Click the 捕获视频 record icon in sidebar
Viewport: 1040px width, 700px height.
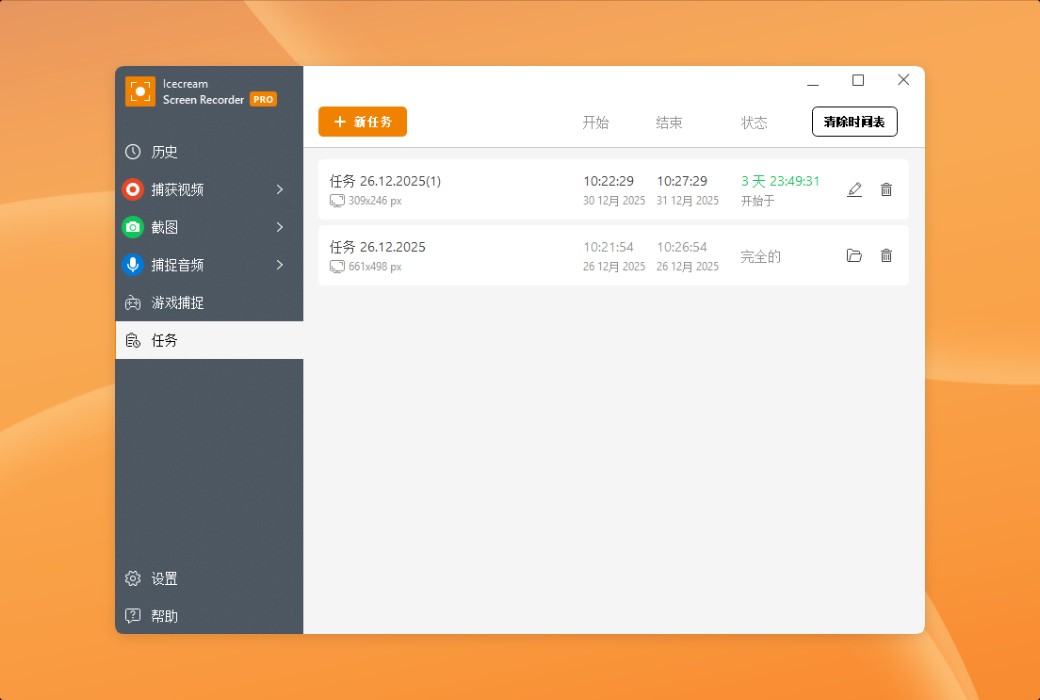133,189
